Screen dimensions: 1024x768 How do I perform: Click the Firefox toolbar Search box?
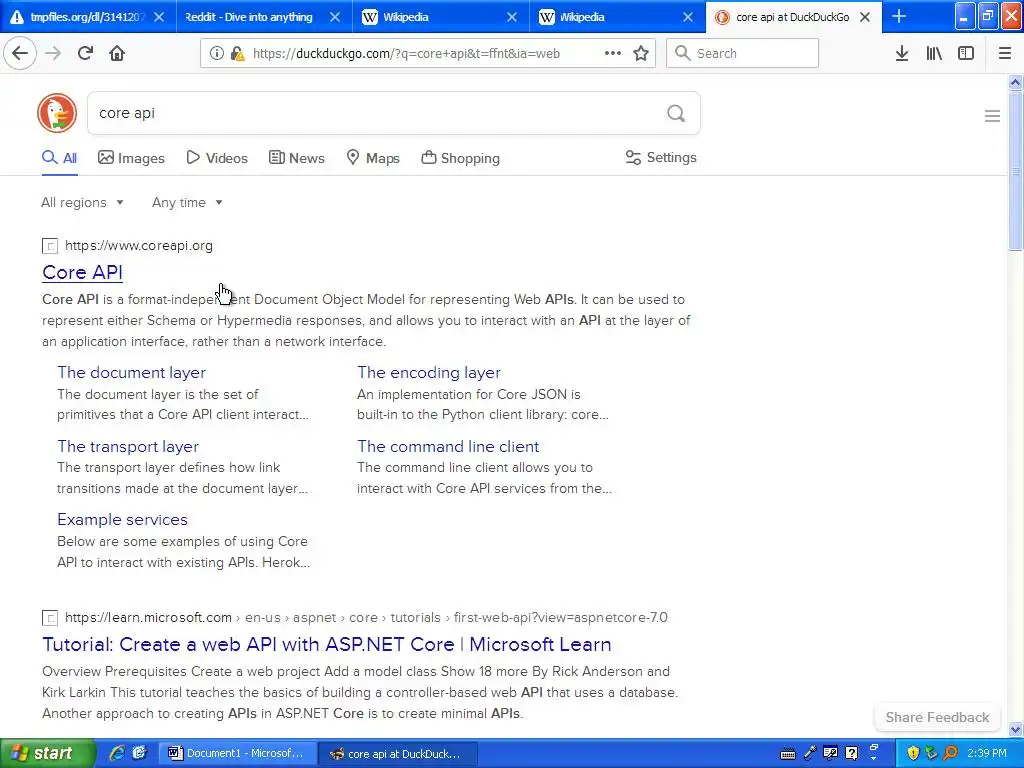click(743, 53)
